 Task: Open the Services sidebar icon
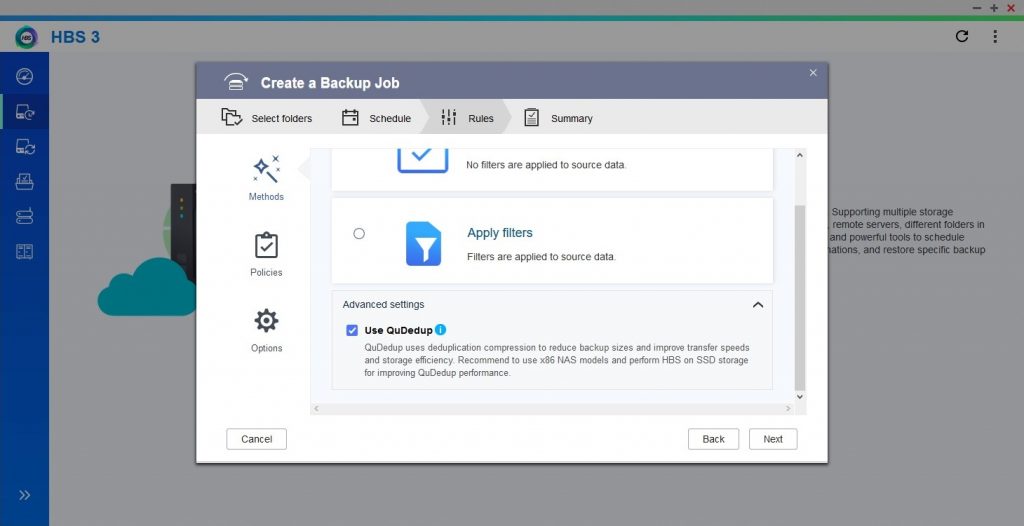coord(25,181)
